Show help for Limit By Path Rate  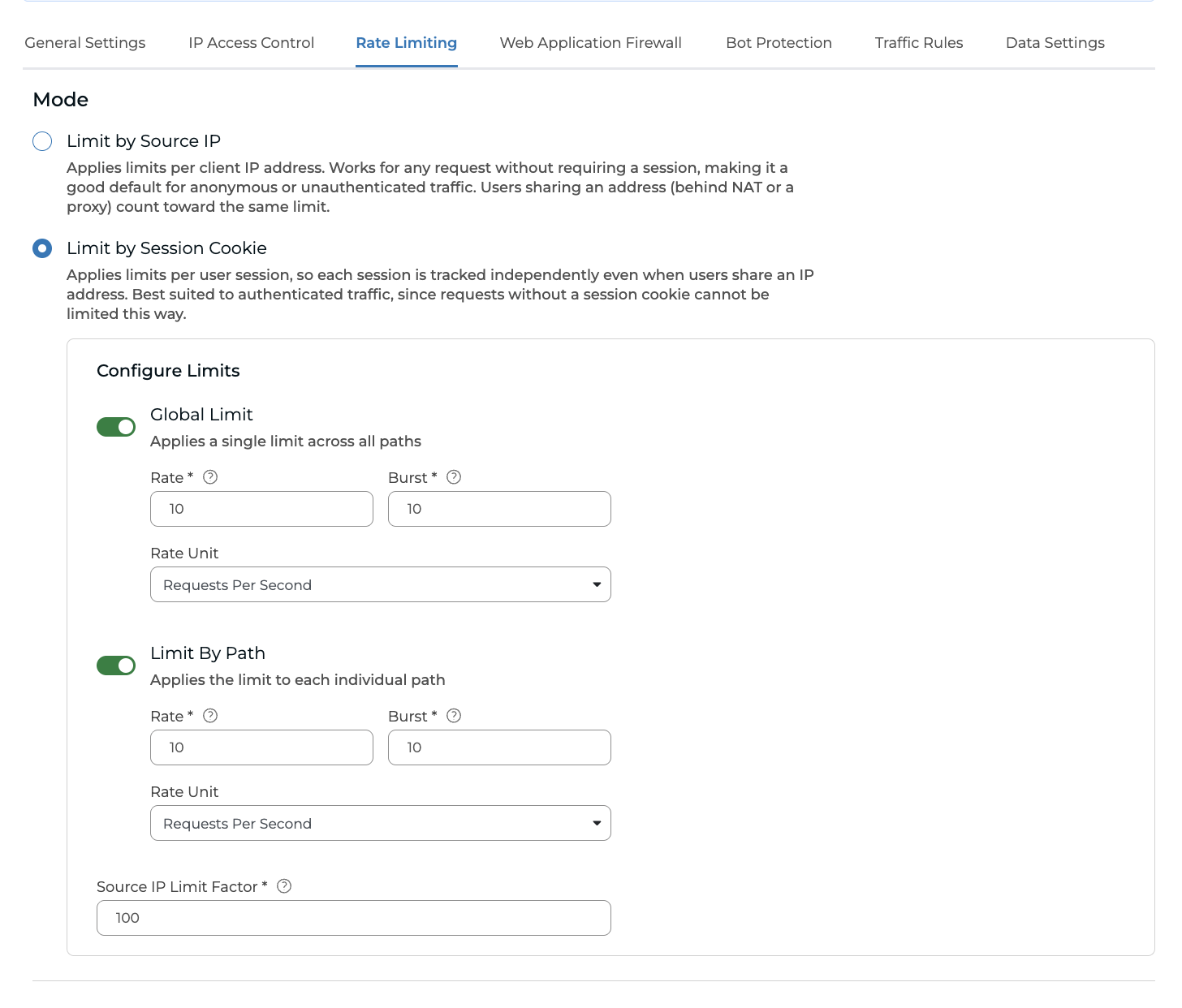[x=210, y=716]
